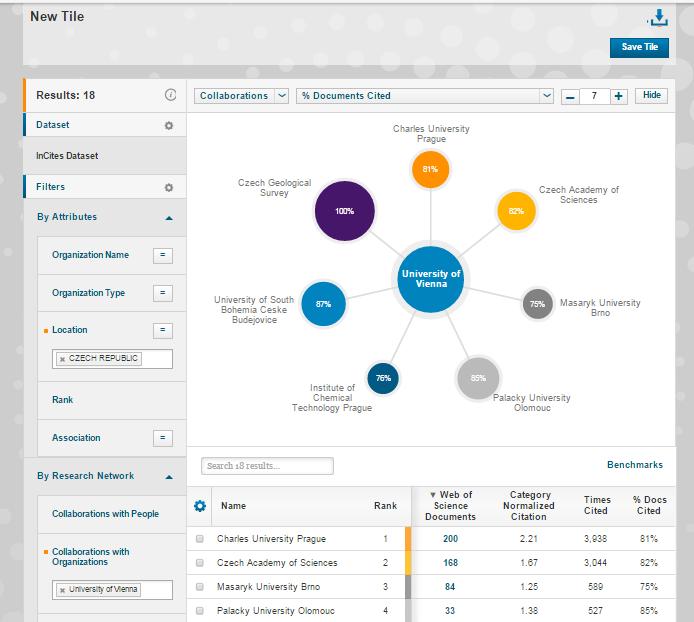This screenshot has height=622, width=694.
Task: Click the Times Cited column header
Action: point(596,505)
